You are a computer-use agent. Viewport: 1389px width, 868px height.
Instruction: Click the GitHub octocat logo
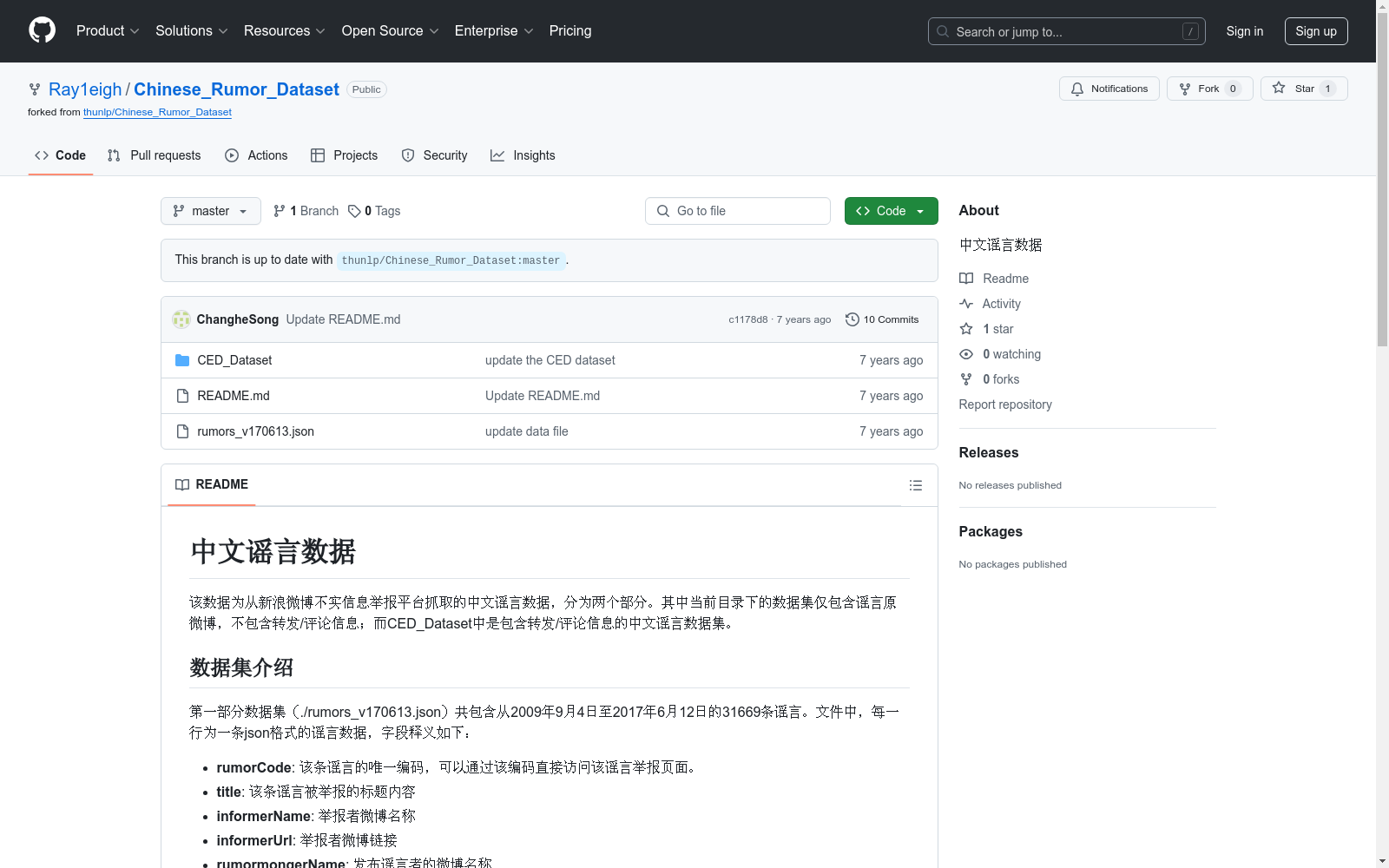point(42,30)
